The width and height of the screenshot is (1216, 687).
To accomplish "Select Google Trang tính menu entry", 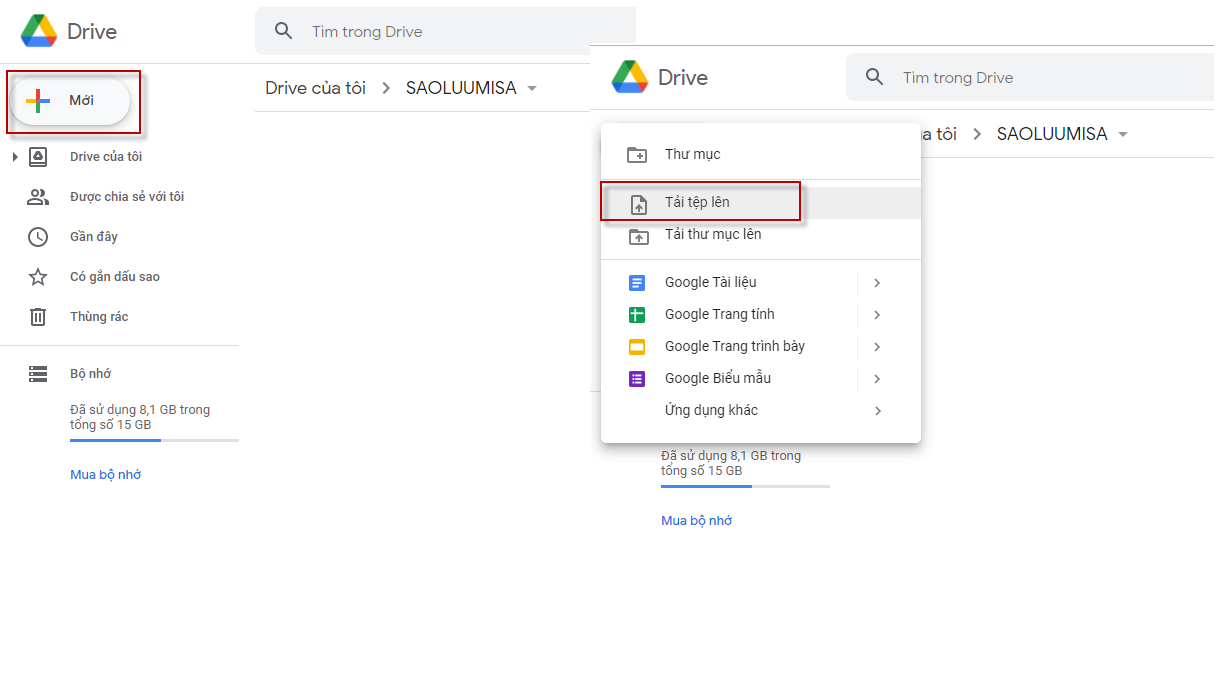I will pos(761,314).
